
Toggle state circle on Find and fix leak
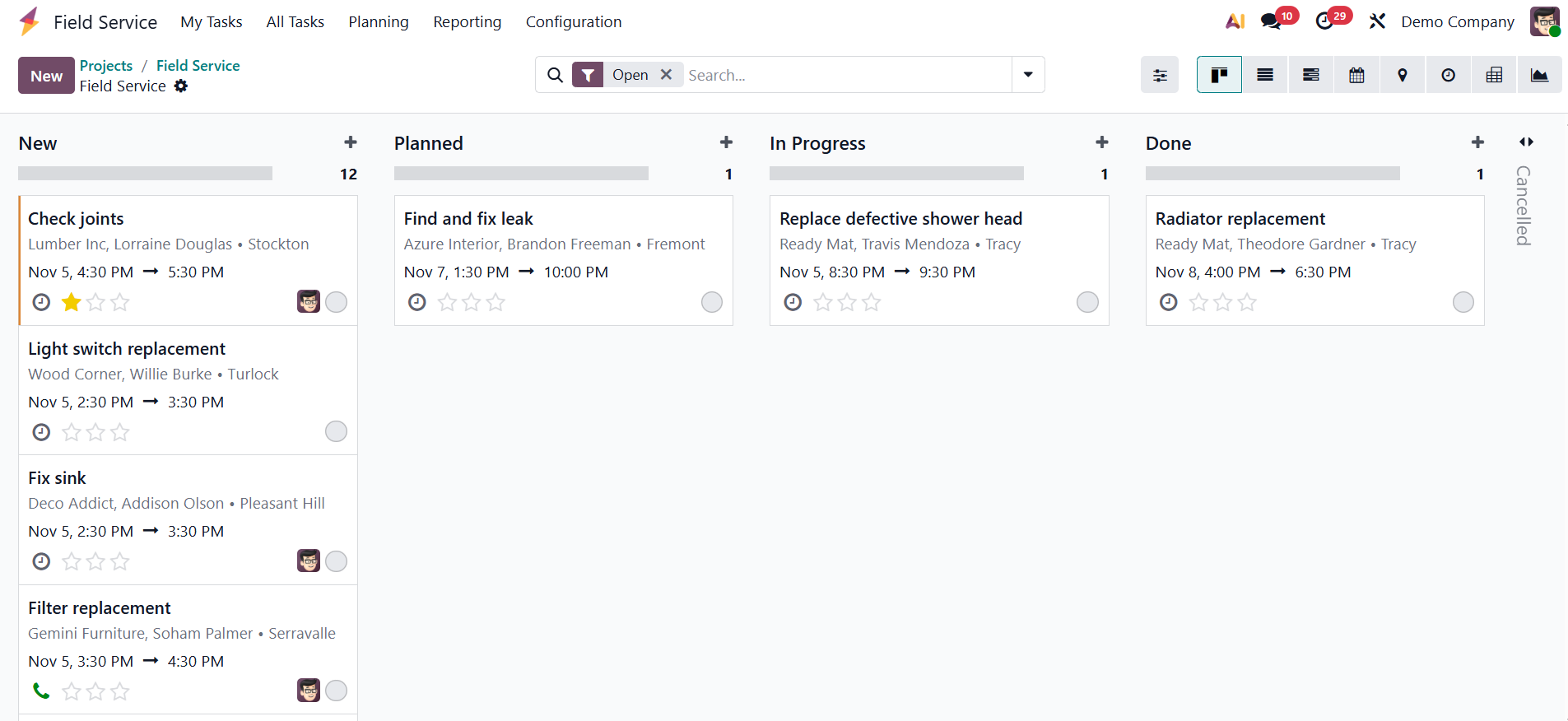[x=712, y=302]
